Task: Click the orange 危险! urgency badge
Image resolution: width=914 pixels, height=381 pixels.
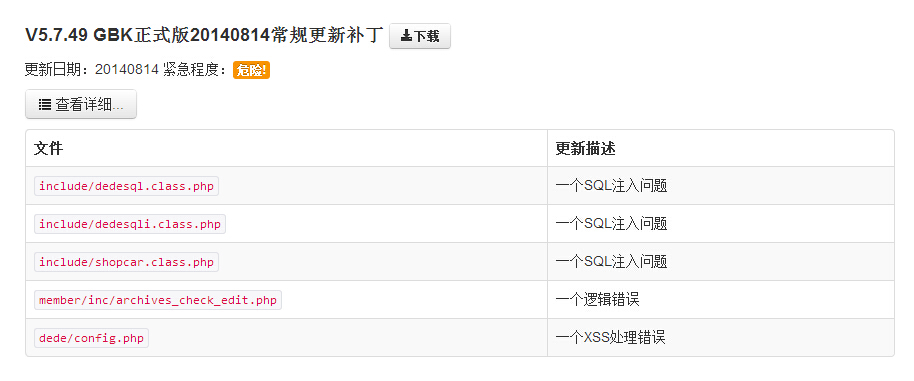Action: [x=251, y=70]
